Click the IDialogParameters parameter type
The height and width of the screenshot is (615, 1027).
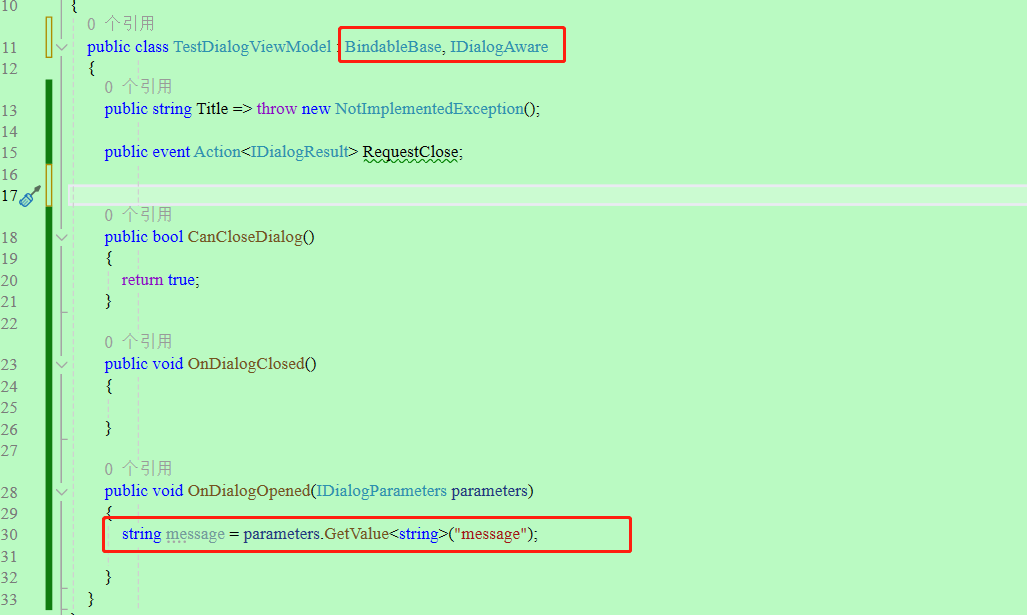tap(381, 491)
